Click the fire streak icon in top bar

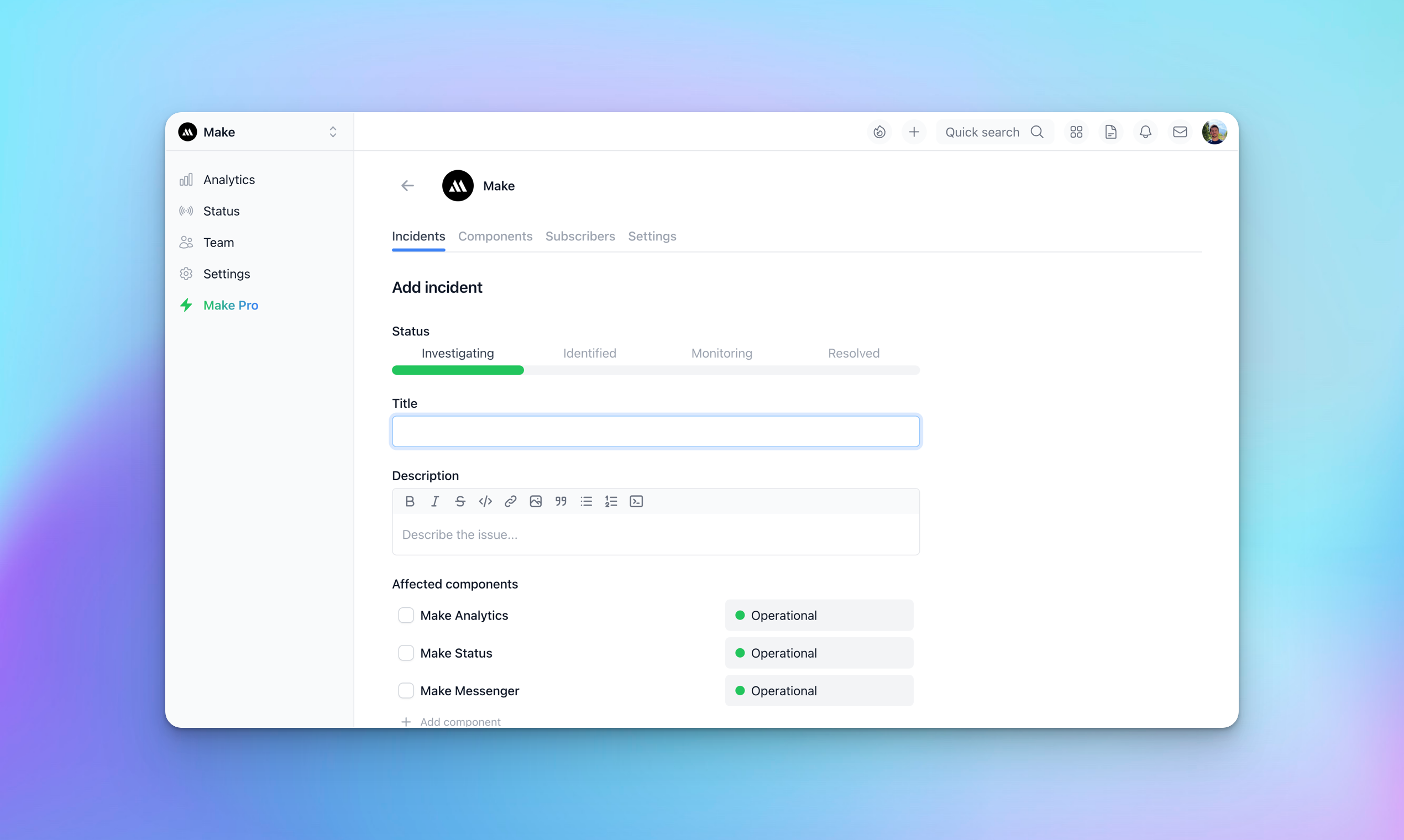(879, 132)
